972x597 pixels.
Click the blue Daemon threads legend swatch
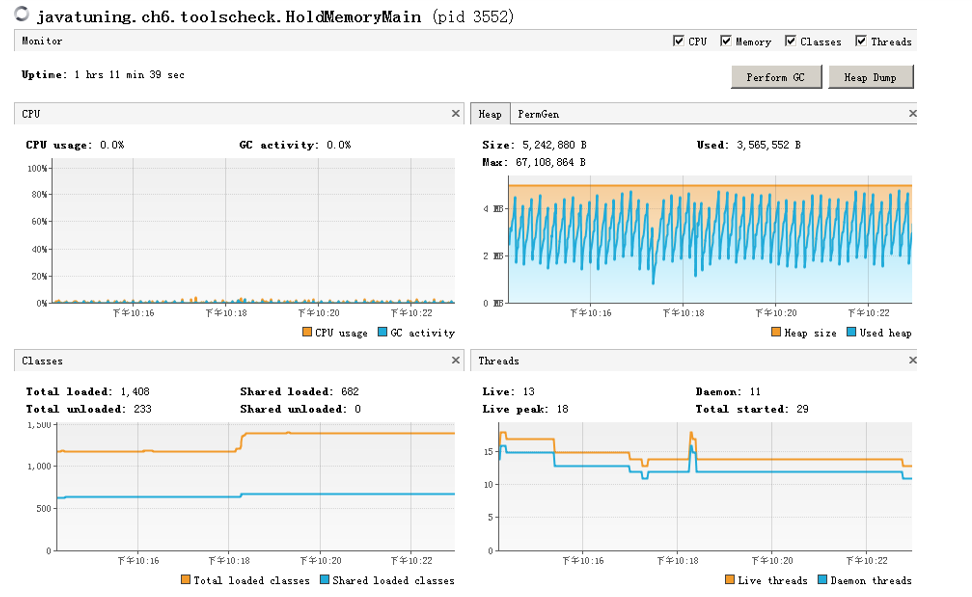tap(823, 580)
